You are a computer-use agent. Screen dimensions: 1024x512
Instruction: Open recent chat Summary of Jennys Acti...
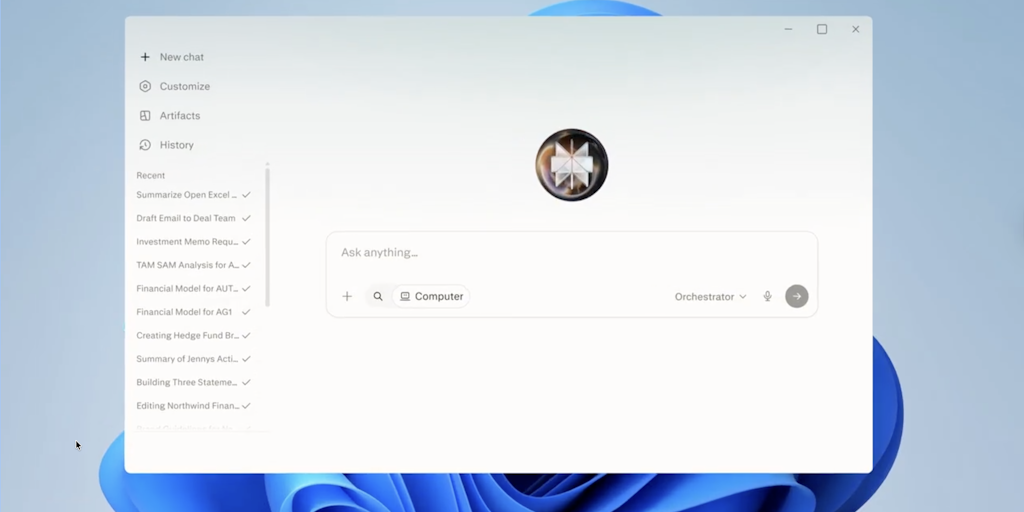[x=187, y=359]
